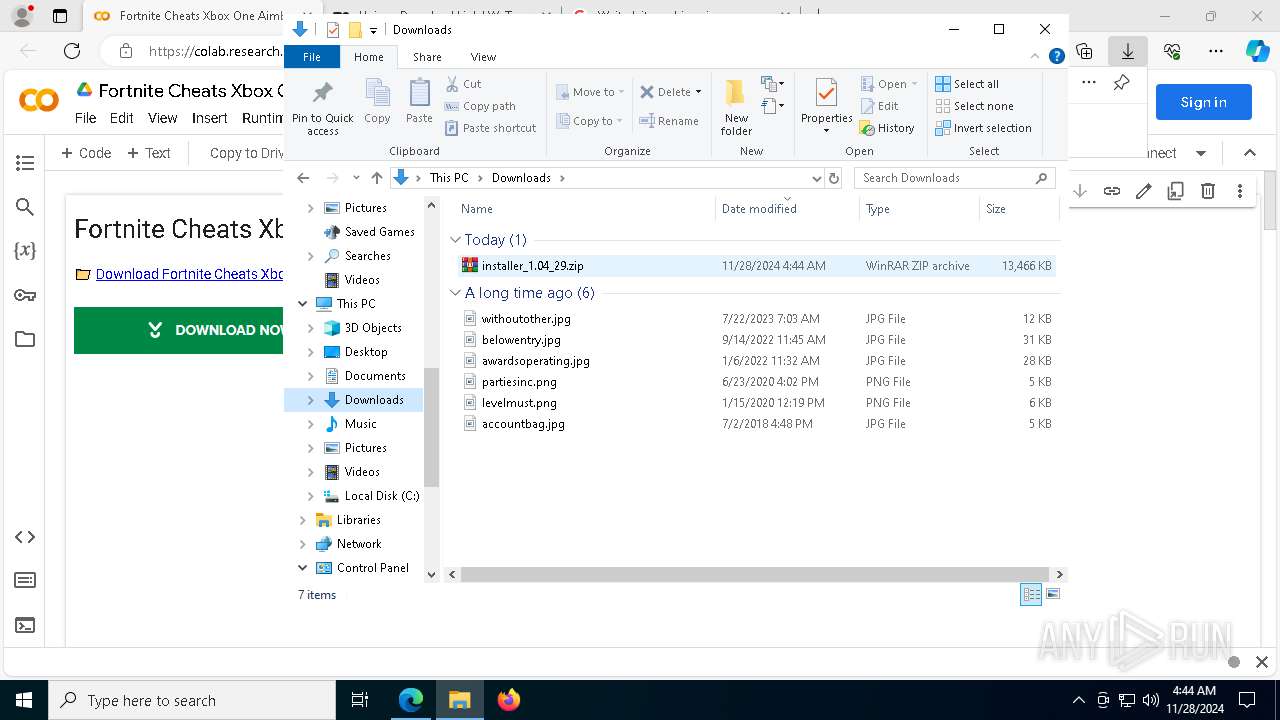
Task: Click Cut in the Clipboard group
Action: point(463,84)
